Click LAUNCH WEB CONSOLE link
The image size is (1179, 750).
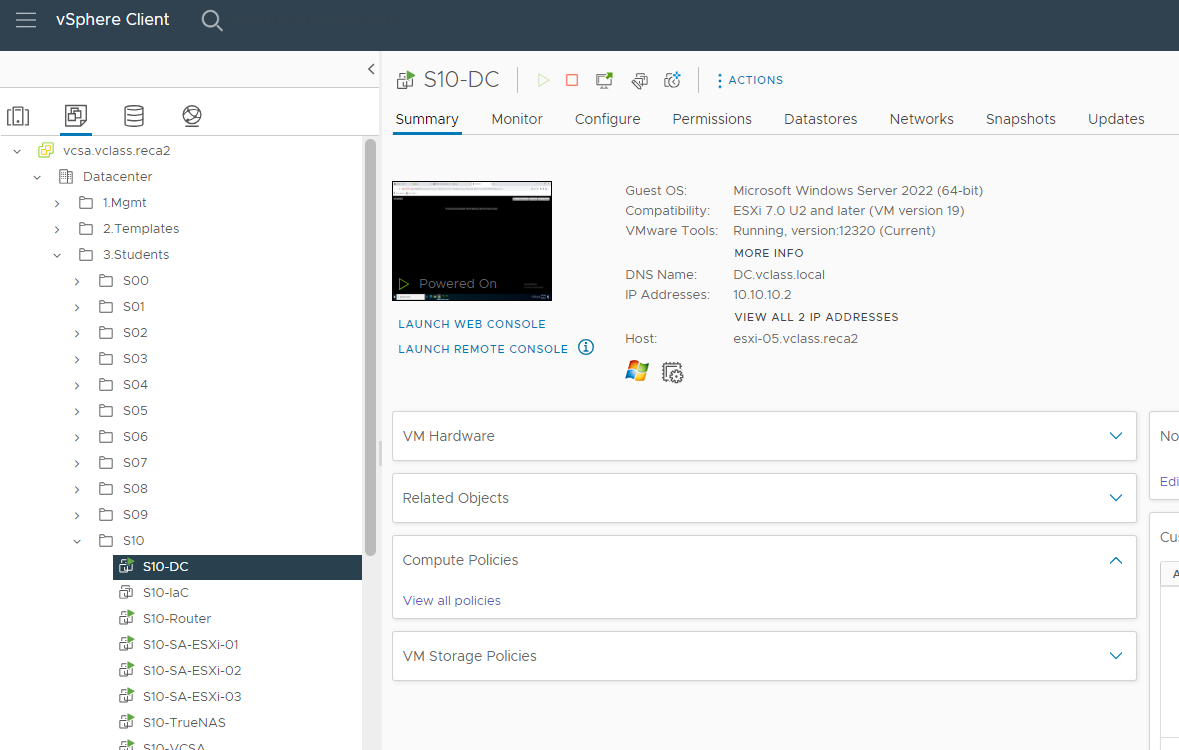[x=471, y=324]
